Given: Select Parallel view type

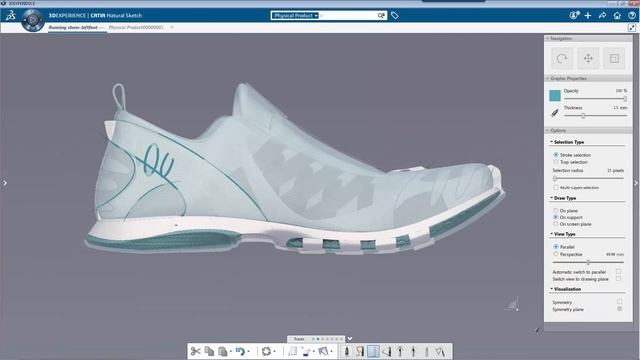Looking at the screenshot, I should (556, 247).
